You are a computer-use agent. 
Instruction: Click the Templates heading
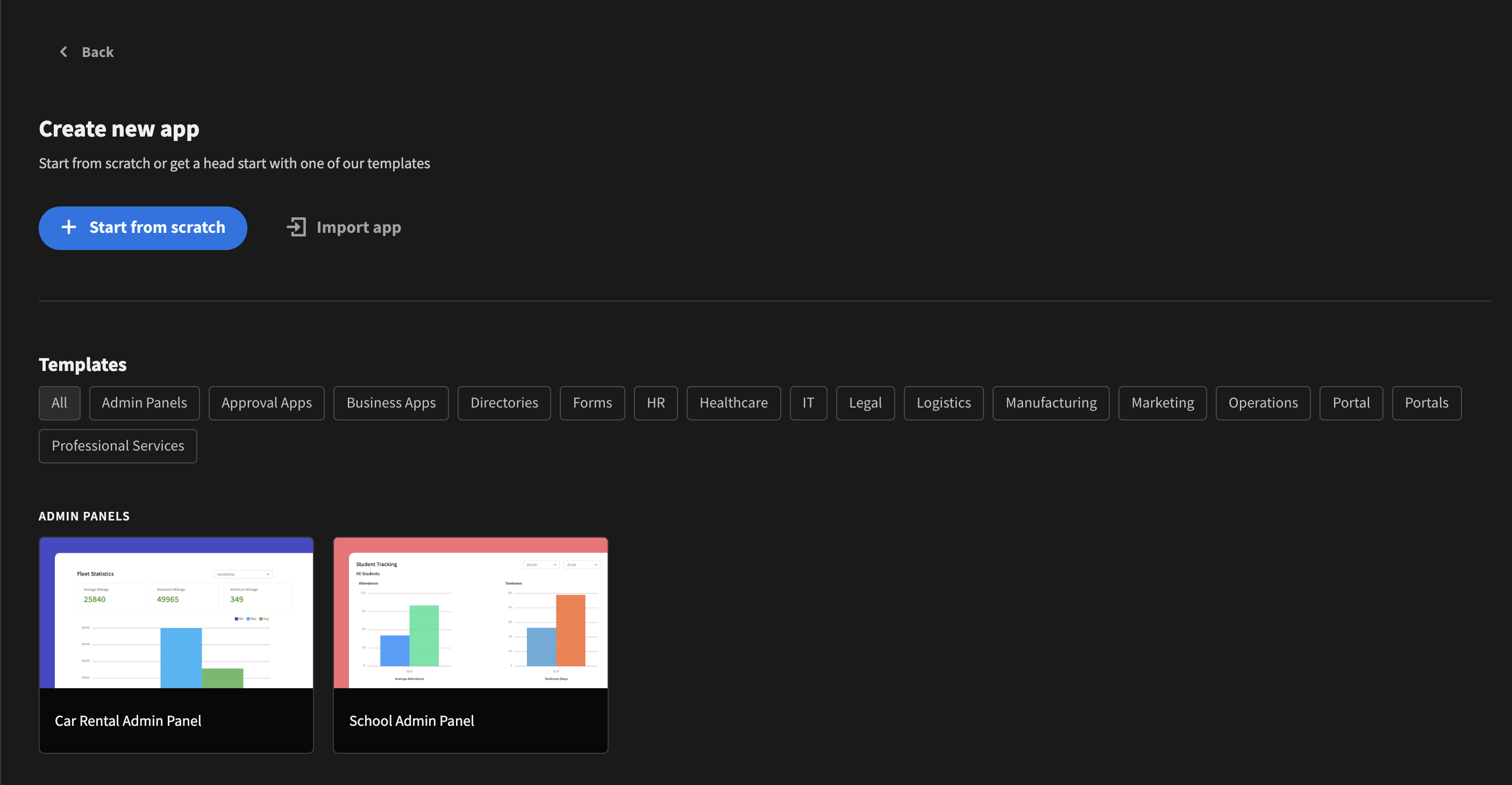[83, 365]
